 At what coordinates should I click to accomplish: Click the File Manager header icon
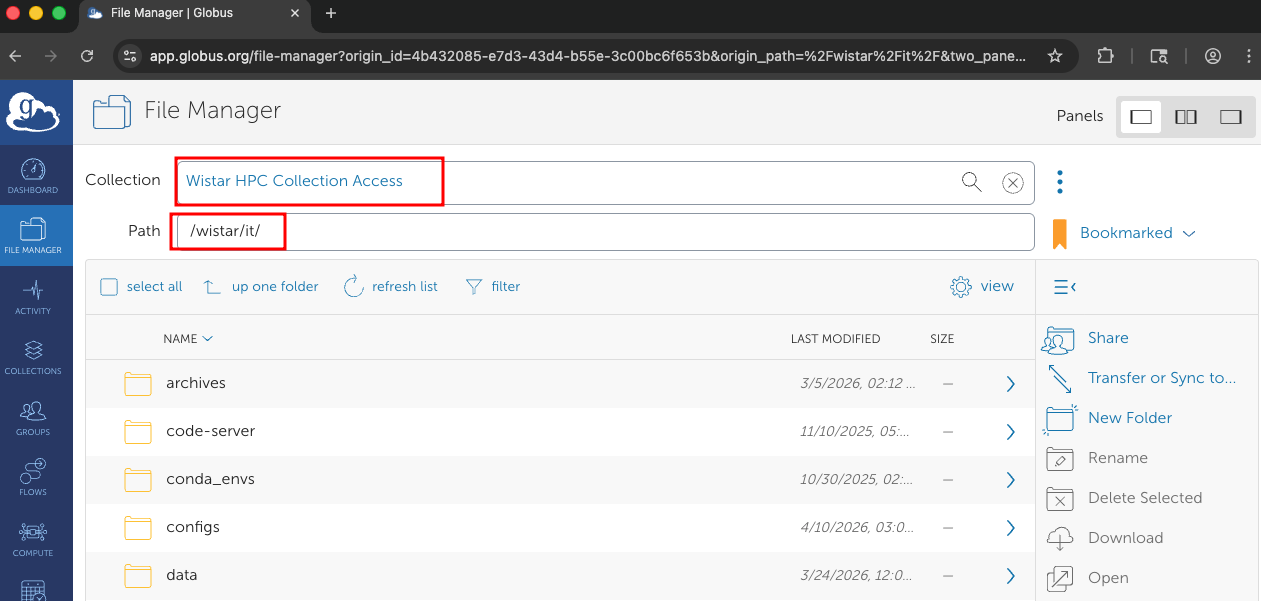112,111
